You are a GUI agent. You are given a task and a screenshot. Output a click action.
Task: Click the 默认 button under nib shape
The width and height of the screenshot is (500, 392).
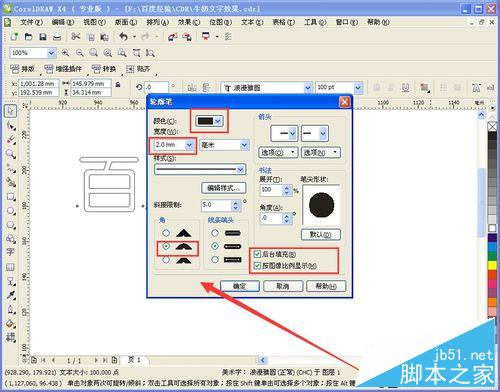pos(321,234)
